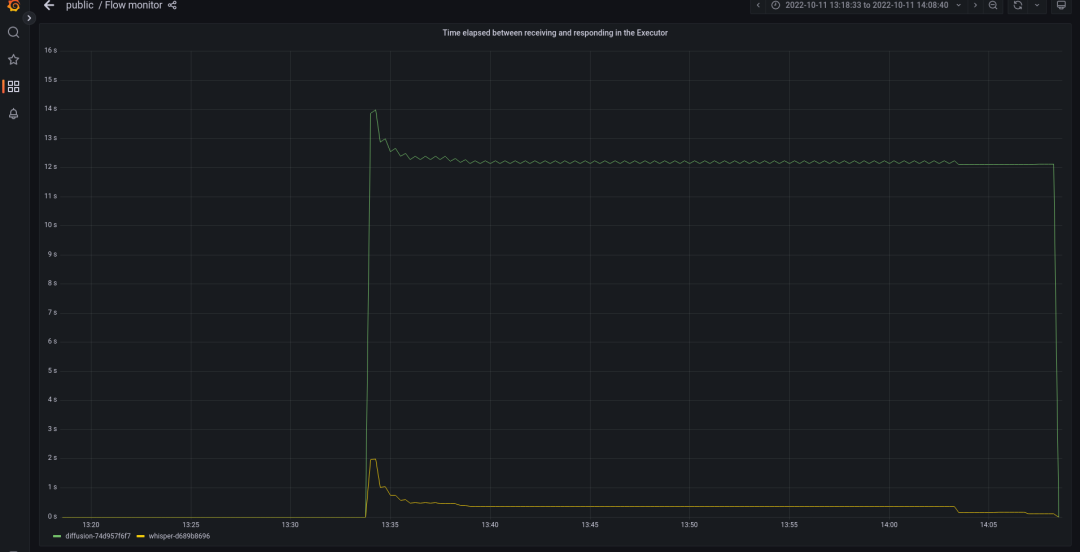1080x552 pixels.
Task: Click the green diffusion legend color swatch
Action: 57,535
